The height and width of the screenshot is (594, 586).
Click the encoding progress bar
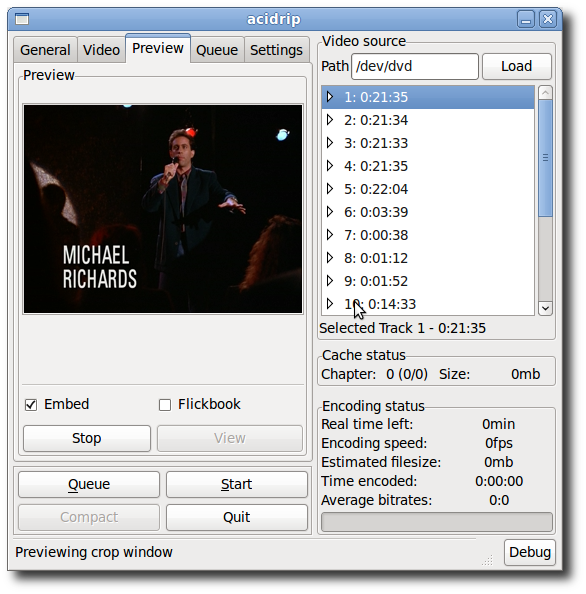(437, 522)
